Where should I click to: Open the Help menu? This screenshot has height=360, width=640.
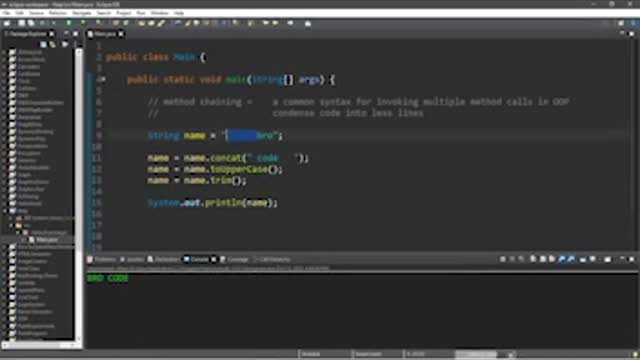(179, 13)
